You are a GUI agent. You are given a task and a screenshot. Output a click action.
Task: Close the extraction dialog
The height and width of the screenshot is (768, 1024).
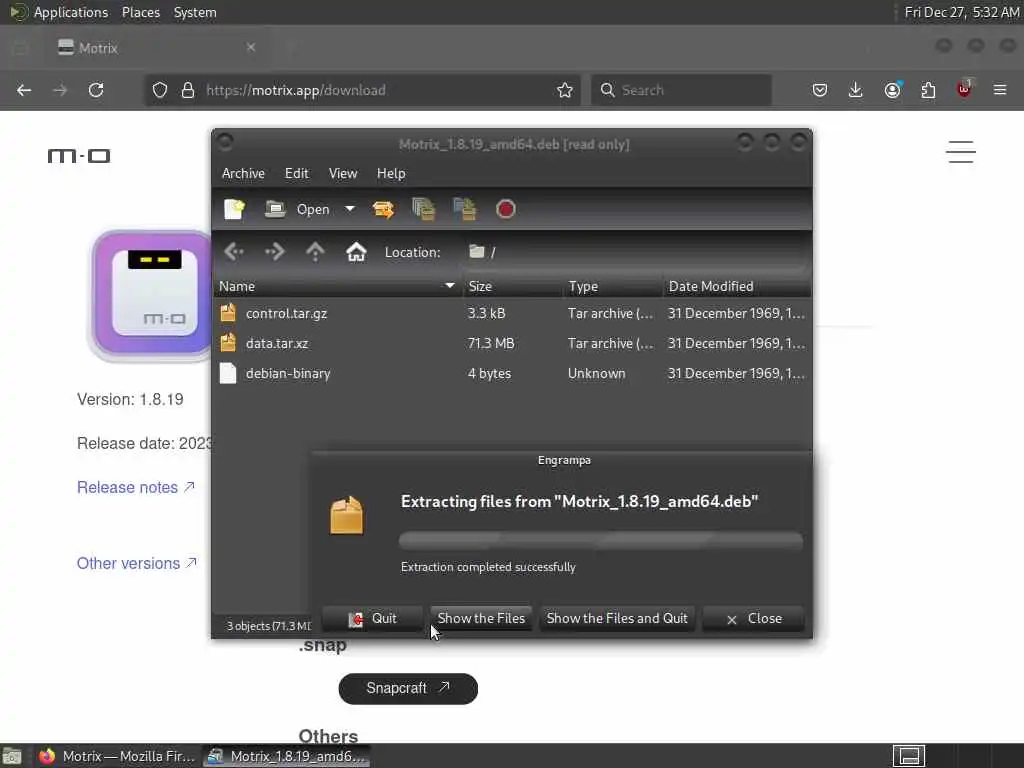pos(754,618)
